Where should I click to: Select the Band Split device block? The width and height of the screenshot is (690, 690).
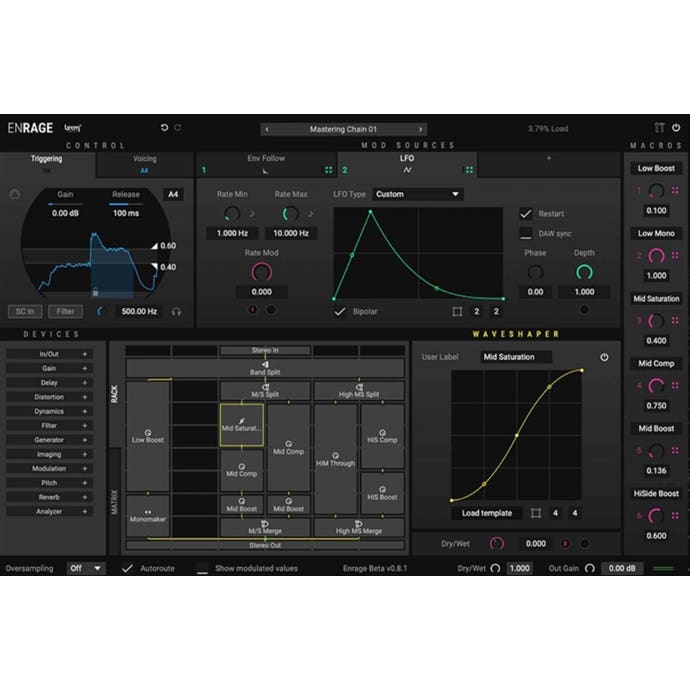point(265,368)
